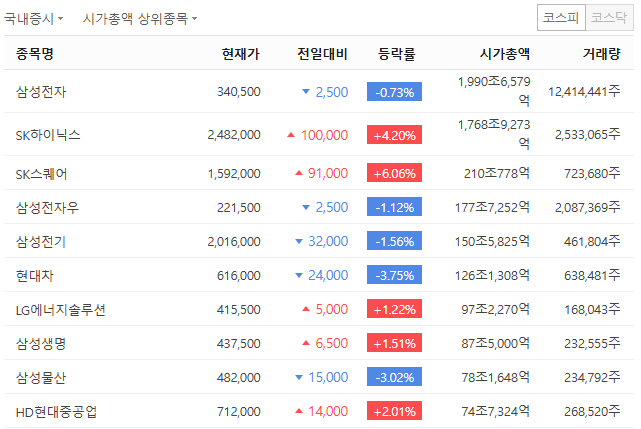Click the 삼성전자우 price 221,500
641x429 pixels.
click(239, 208)
